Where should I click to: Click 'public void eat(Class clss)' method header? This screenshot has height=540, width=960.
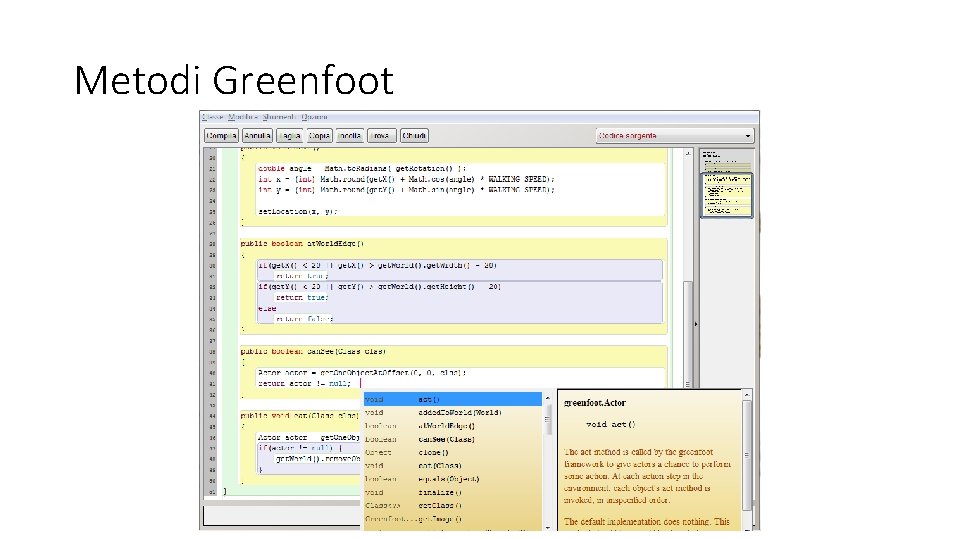coord(299,416)
